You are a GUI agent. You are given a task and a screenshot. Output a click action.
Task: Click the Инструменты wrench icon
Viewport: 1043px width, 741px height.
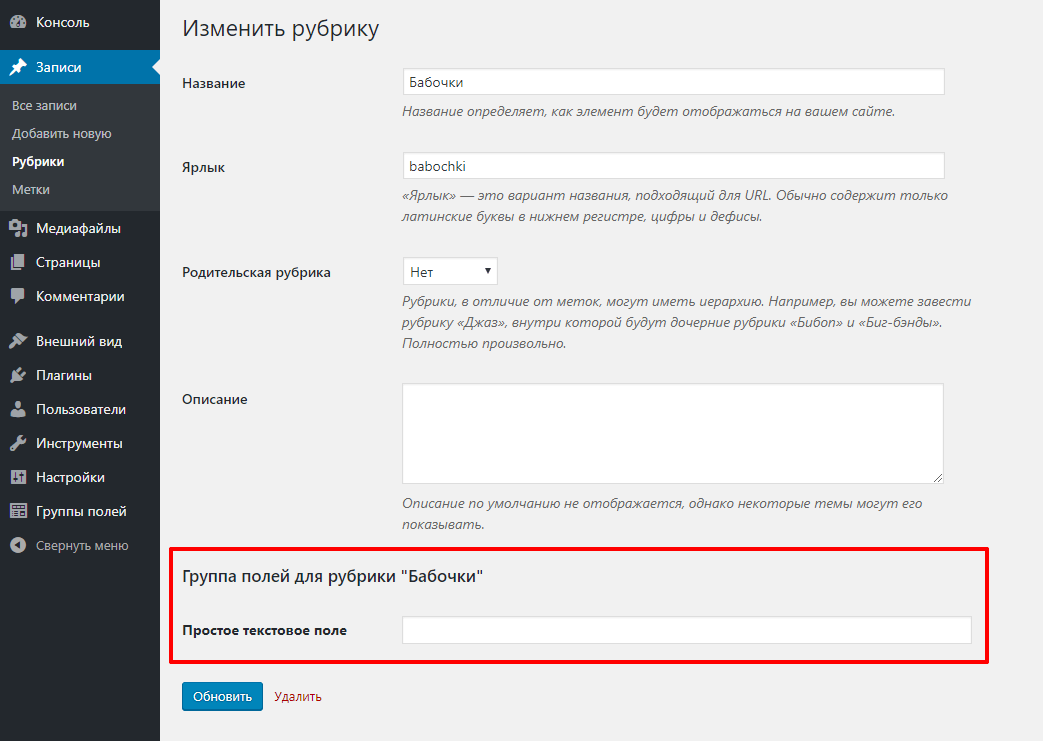click(18, 443)
